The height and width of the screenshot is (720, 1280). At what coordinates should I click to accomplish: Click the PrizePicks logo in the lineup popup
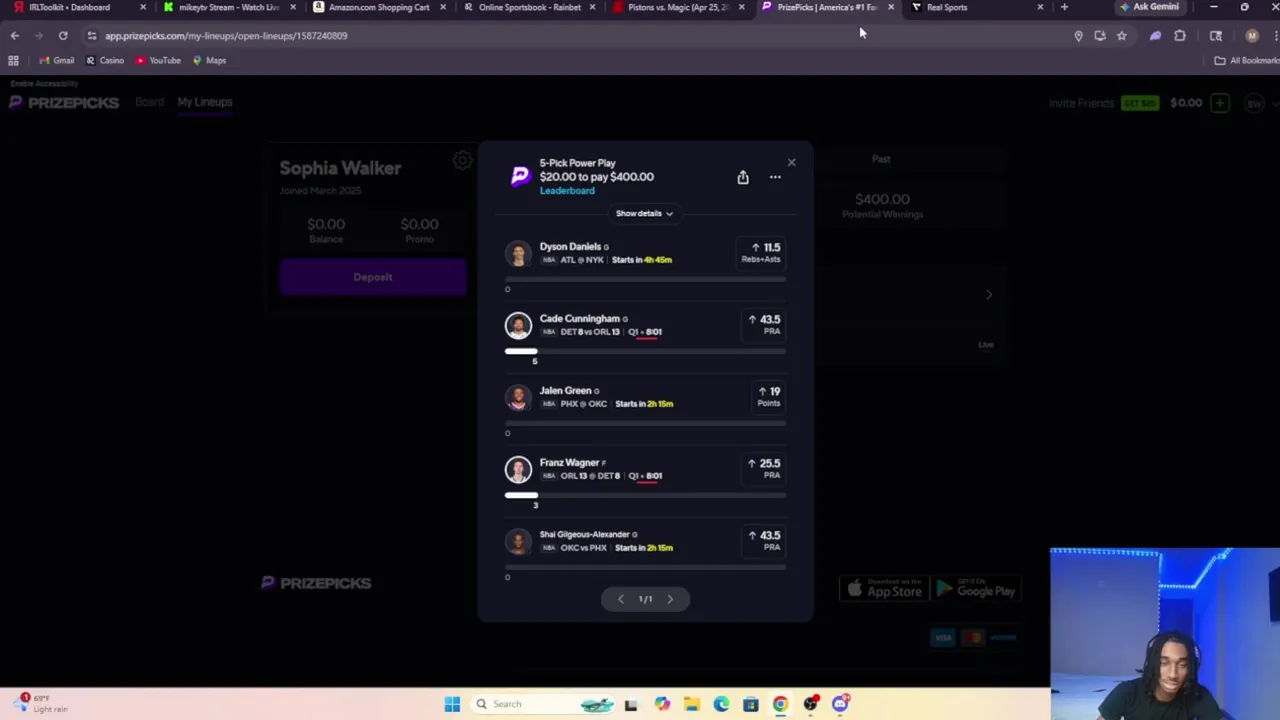[x=520, y=177]
